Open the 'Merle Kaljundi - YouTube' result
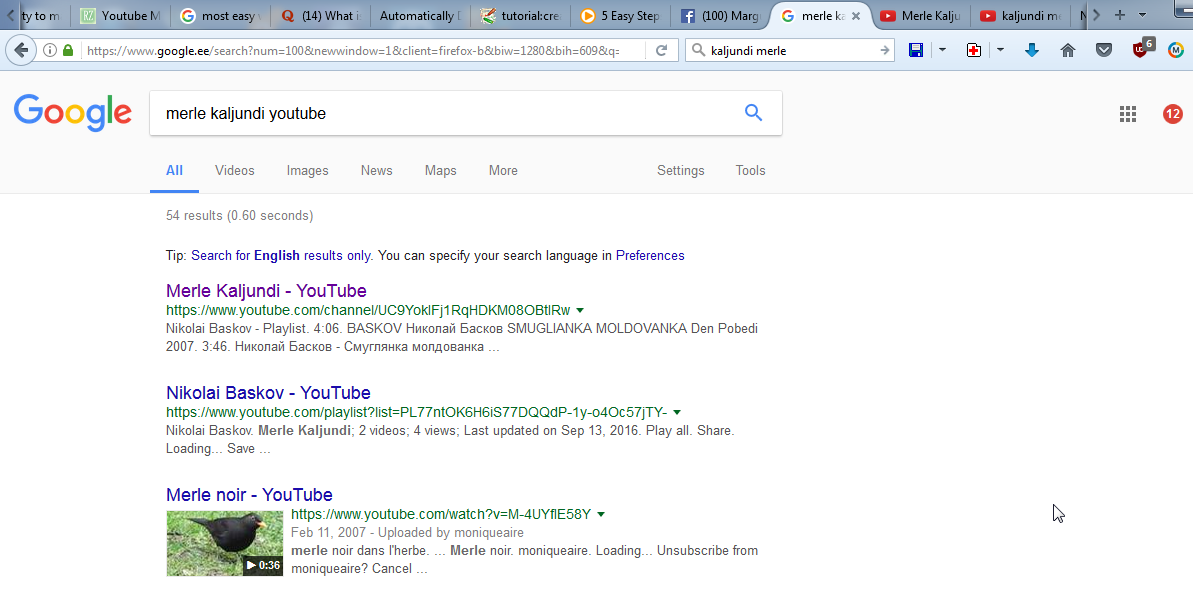This screenshot has height=605, width=1193. click(x=266, y=291)
